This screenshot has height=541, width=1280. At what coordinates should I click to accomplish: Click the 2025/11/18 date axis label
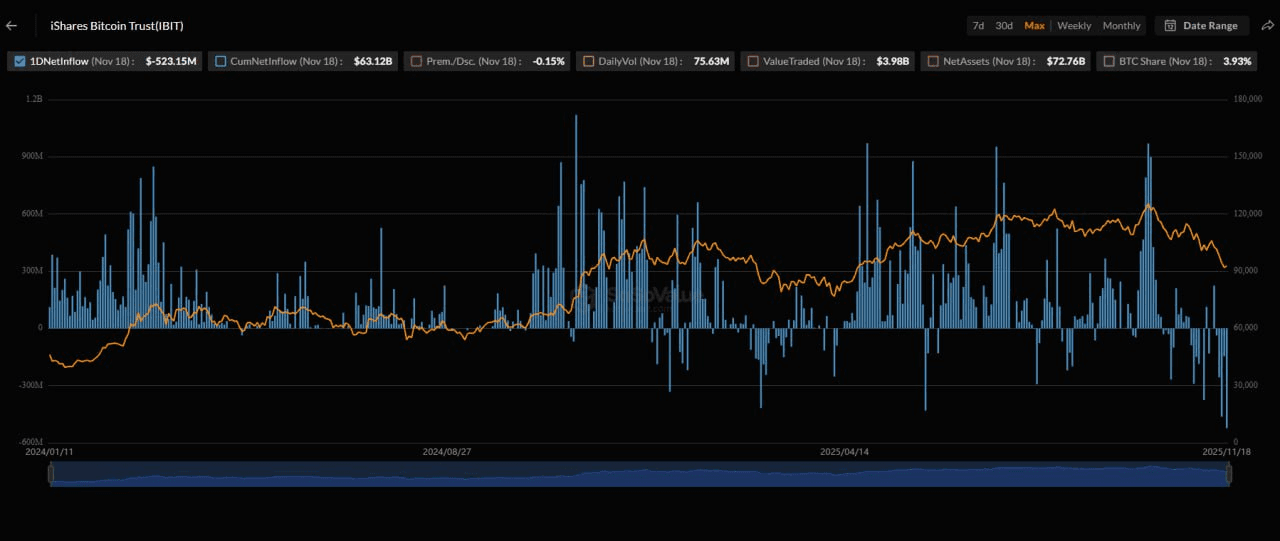(x=1227, y=452)
